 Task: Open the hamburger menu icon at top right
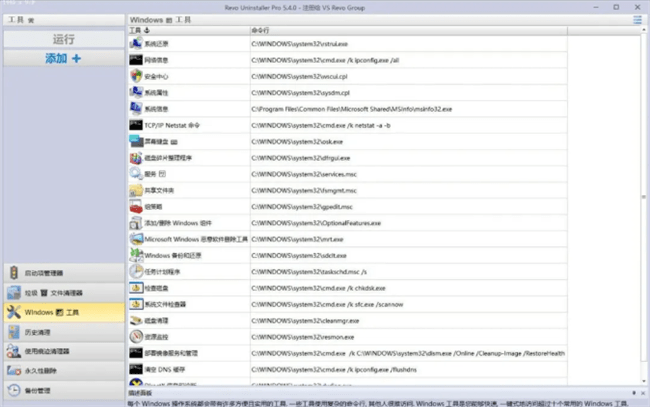coord(637,20)
